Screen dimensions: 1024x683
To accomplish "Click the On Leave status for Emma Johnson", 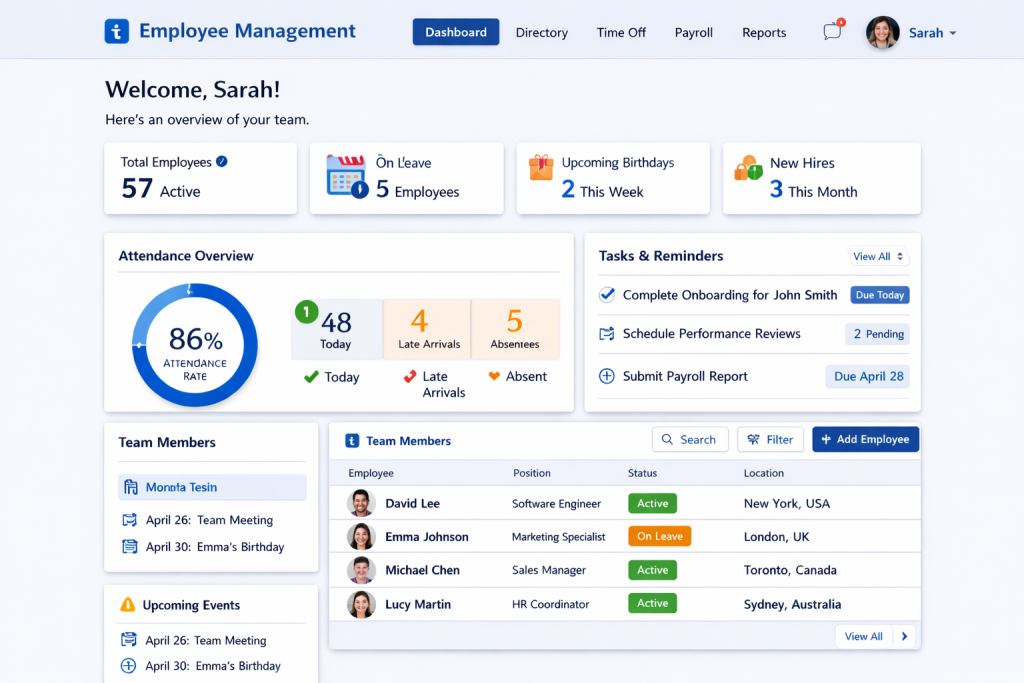I will pos(660,536).
